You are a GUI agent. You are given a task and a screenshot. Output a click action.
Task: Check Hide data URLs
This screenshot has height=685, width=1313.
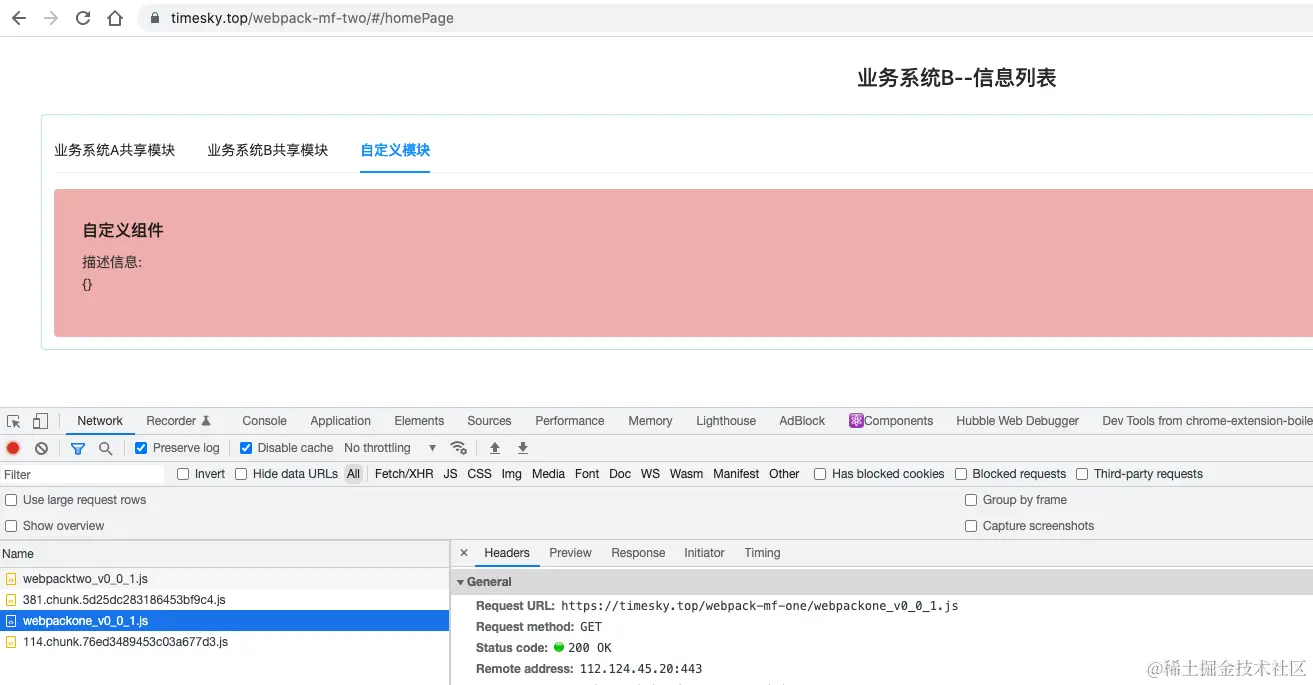pos(241,474)
